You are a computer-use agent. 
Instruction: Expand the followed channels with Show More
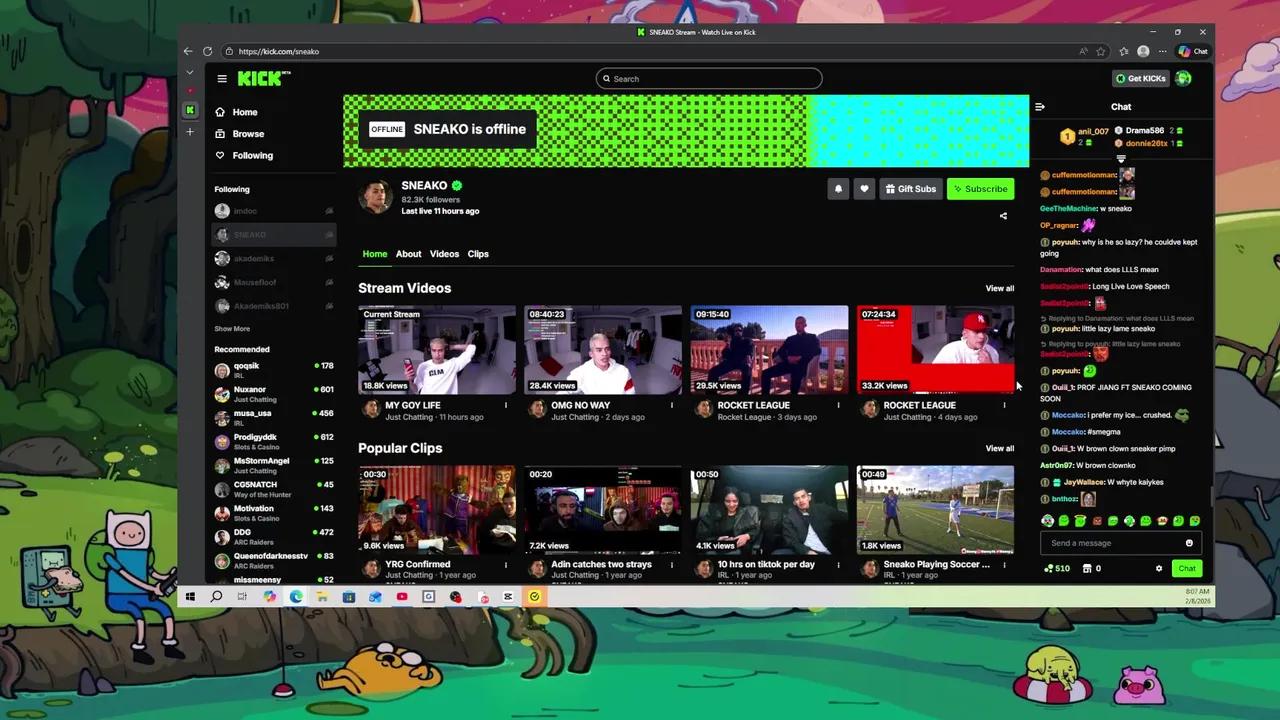[x=232, y=329]
